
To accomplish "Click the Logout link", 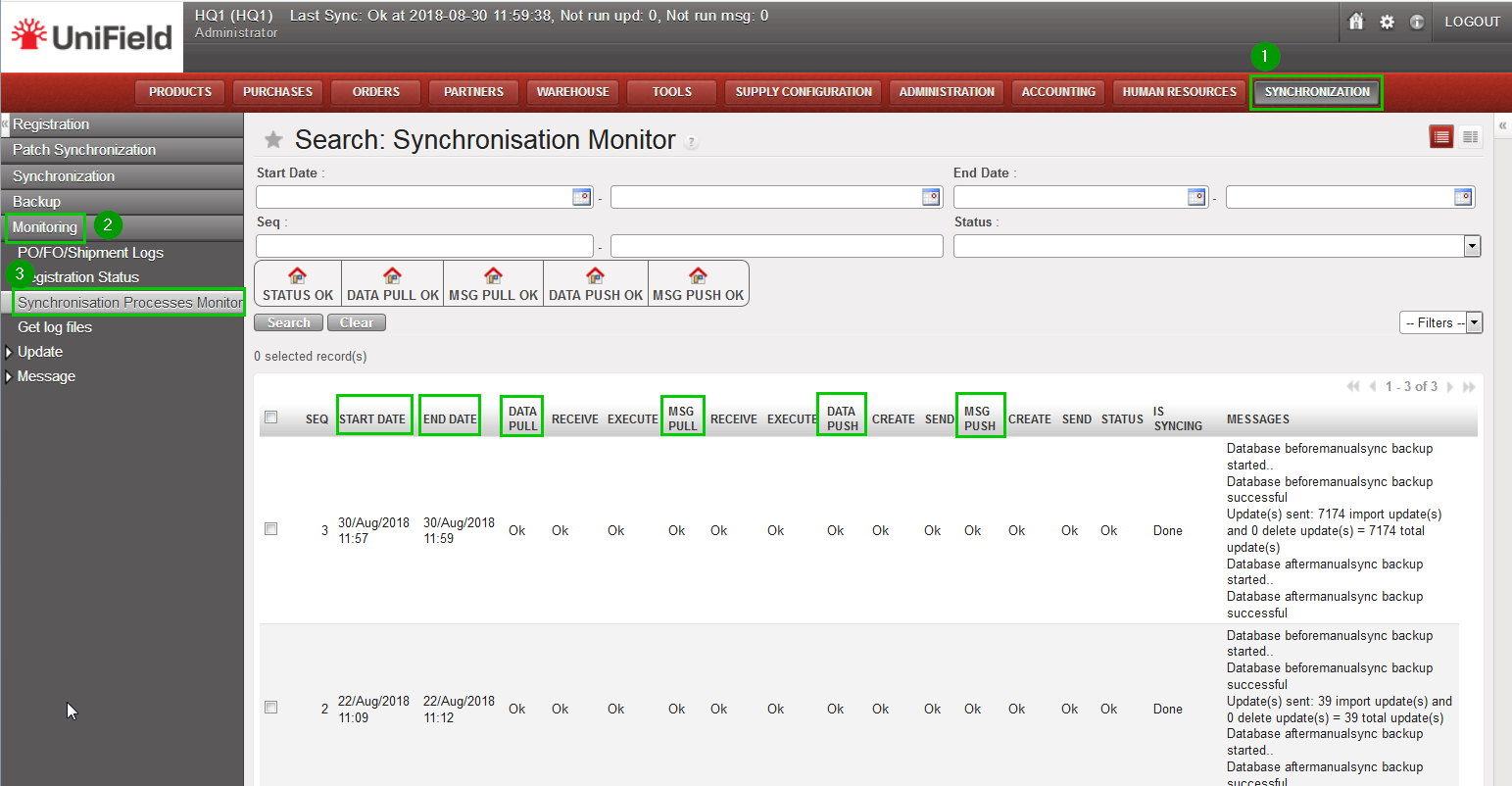I will pyautogui.click(x=1472, y=22).
